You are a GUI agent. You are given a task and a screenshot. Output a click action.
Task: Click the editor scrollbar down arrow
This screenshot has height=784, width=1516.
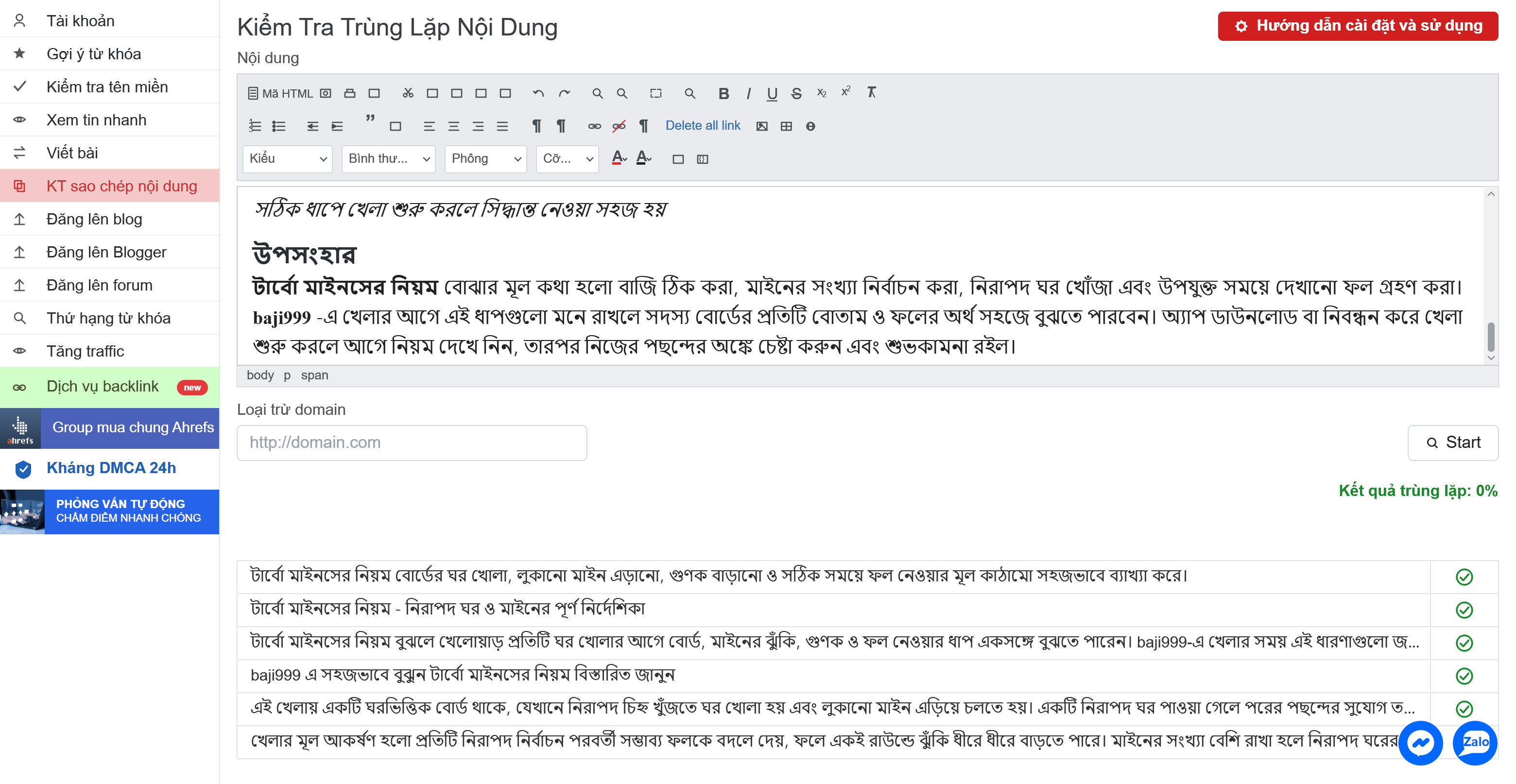click(x=1491, y=358)
